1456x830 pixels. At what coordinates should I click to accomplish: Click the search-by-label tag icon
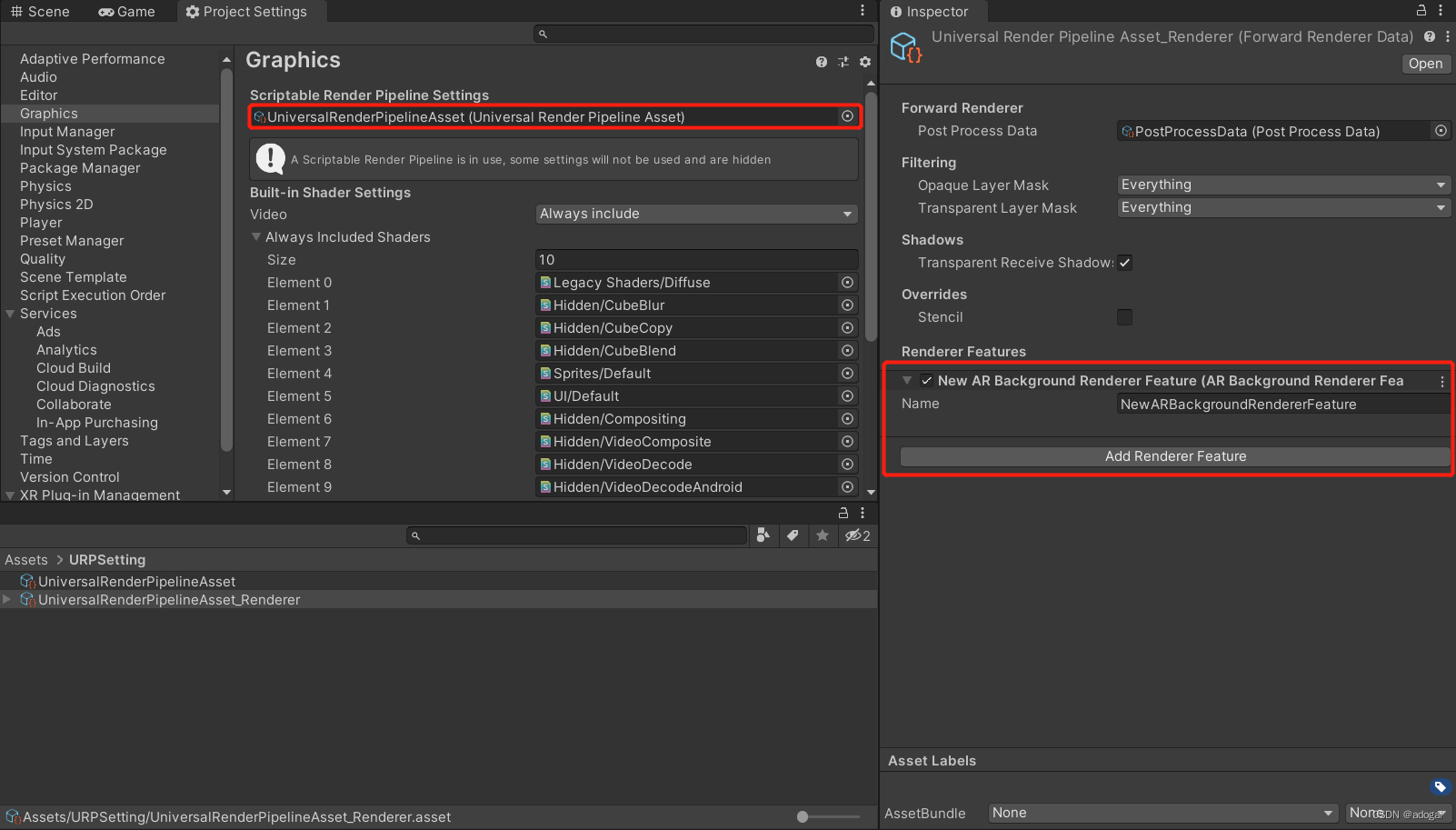tap(793, 535)
